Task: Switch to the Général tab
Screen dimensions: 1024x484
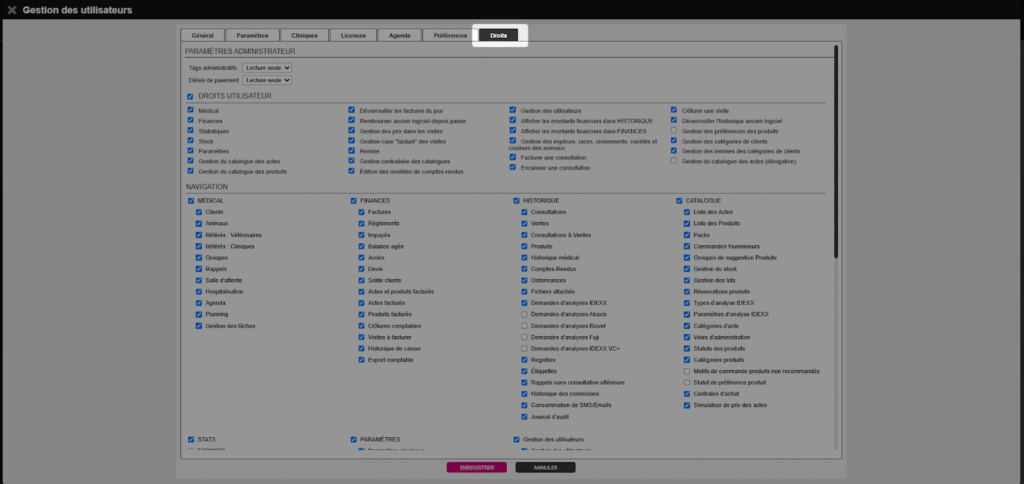Action: tap(202, 35)
